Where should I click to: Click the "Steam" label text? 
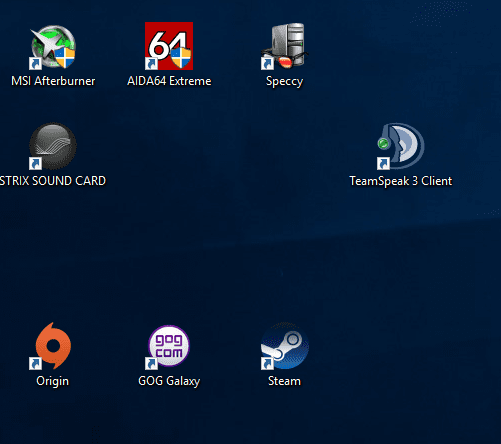point(284,381)
